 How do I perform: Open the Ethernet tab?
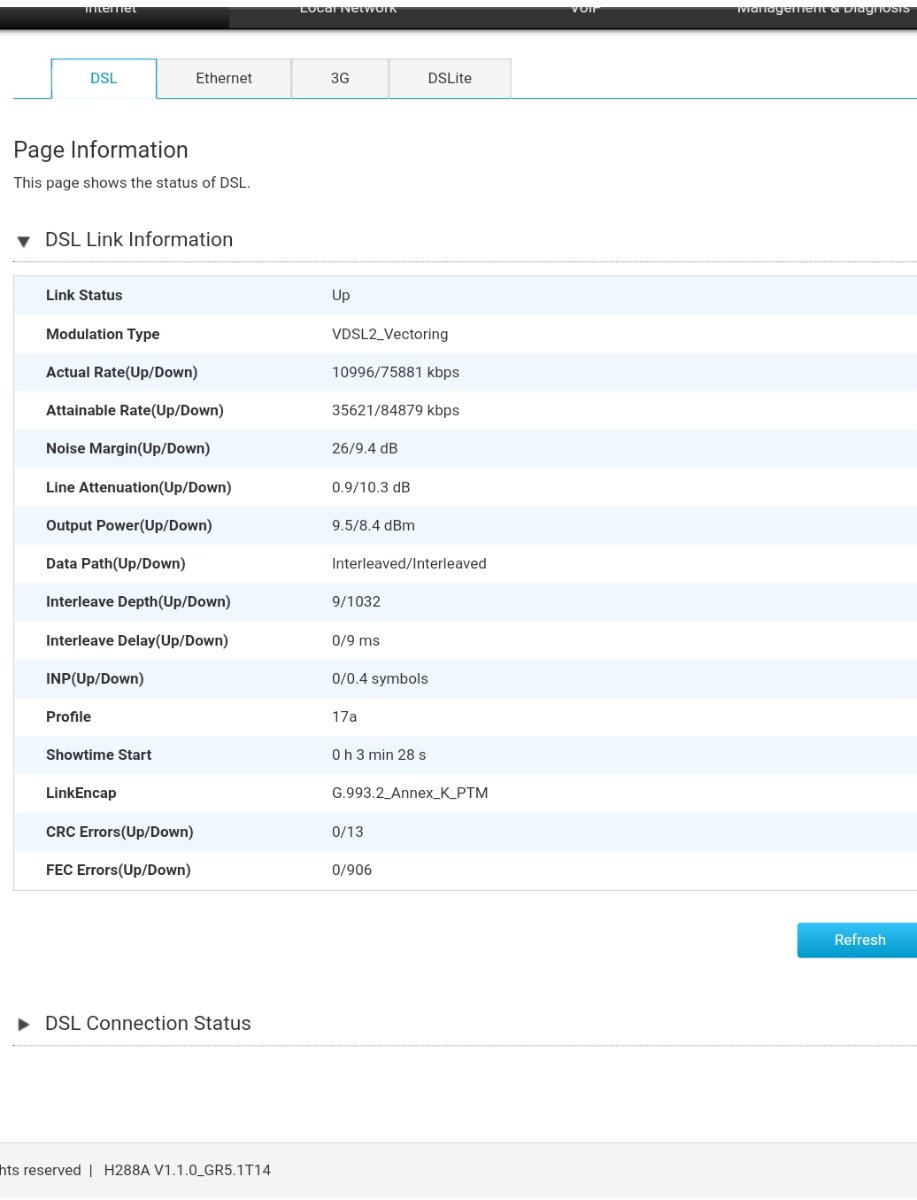pyautogui.click(x=224, y=78)
